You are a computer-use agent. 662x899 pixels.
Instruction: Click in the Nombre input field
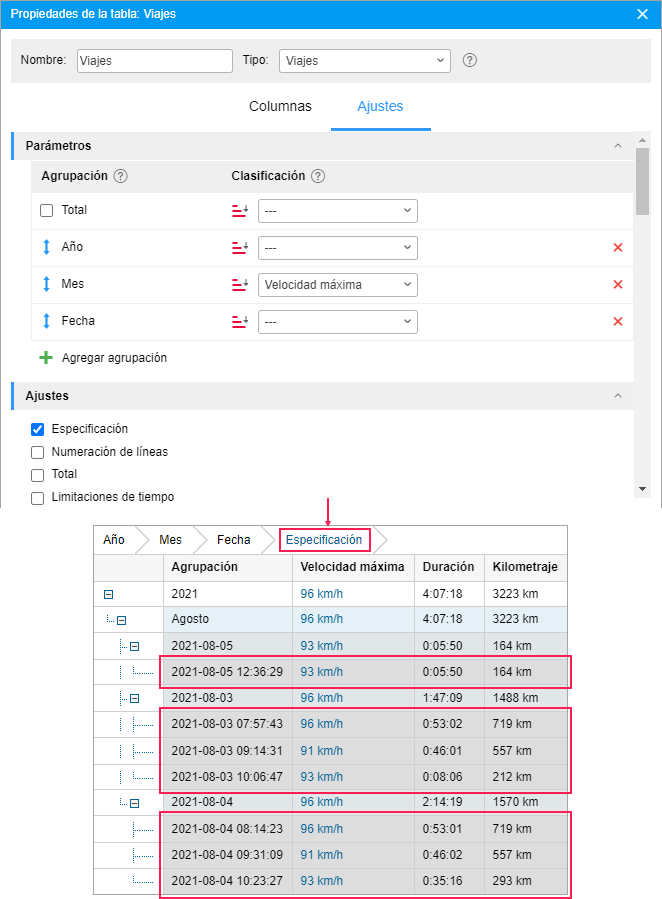click(155, 61)
